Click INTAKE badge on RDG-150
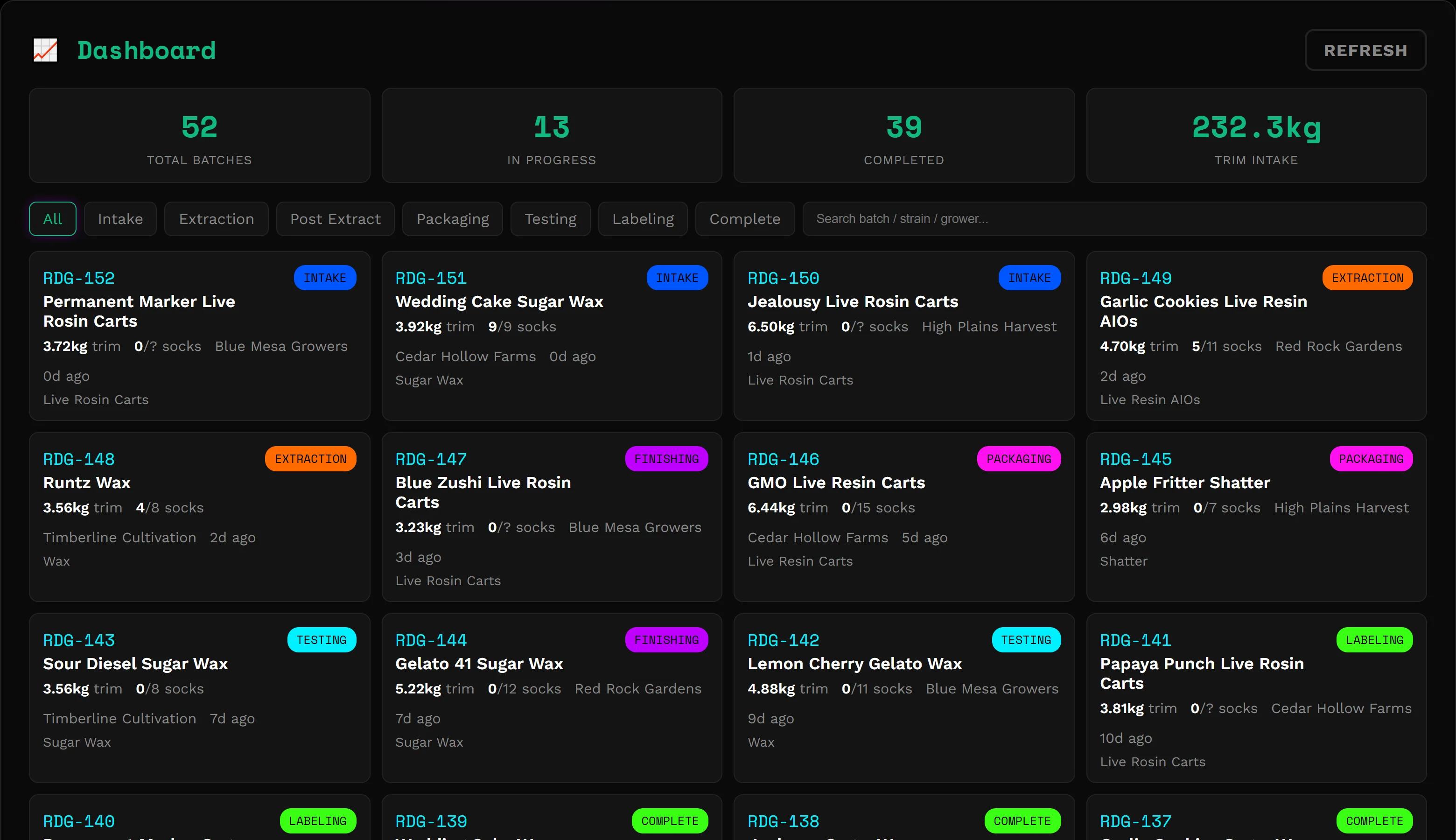1456x840 pixels. click(x=1029, y=278)
